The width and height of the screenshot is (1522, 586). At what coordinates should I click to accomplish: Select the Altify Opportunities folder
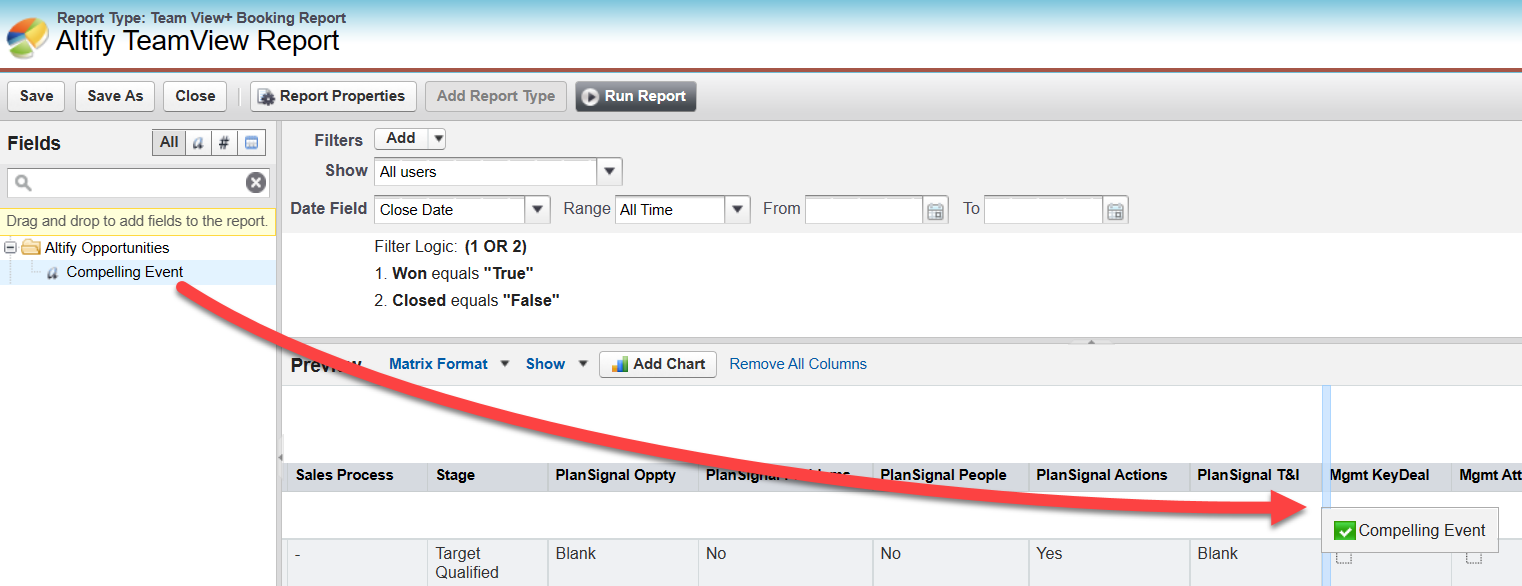click(x=107, y=248)
